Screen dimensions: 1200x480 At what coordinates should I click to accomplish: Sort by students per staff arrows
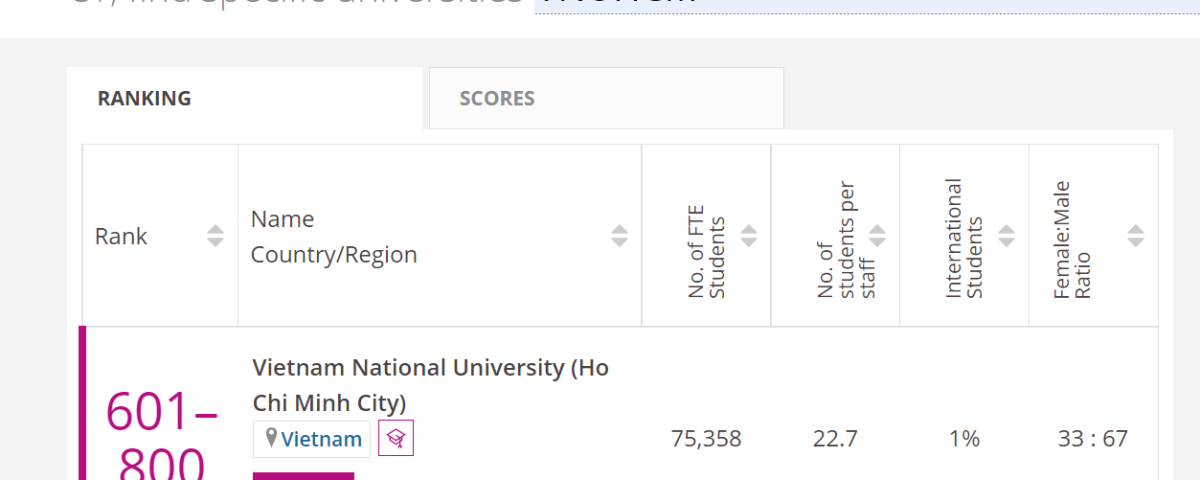877,236
